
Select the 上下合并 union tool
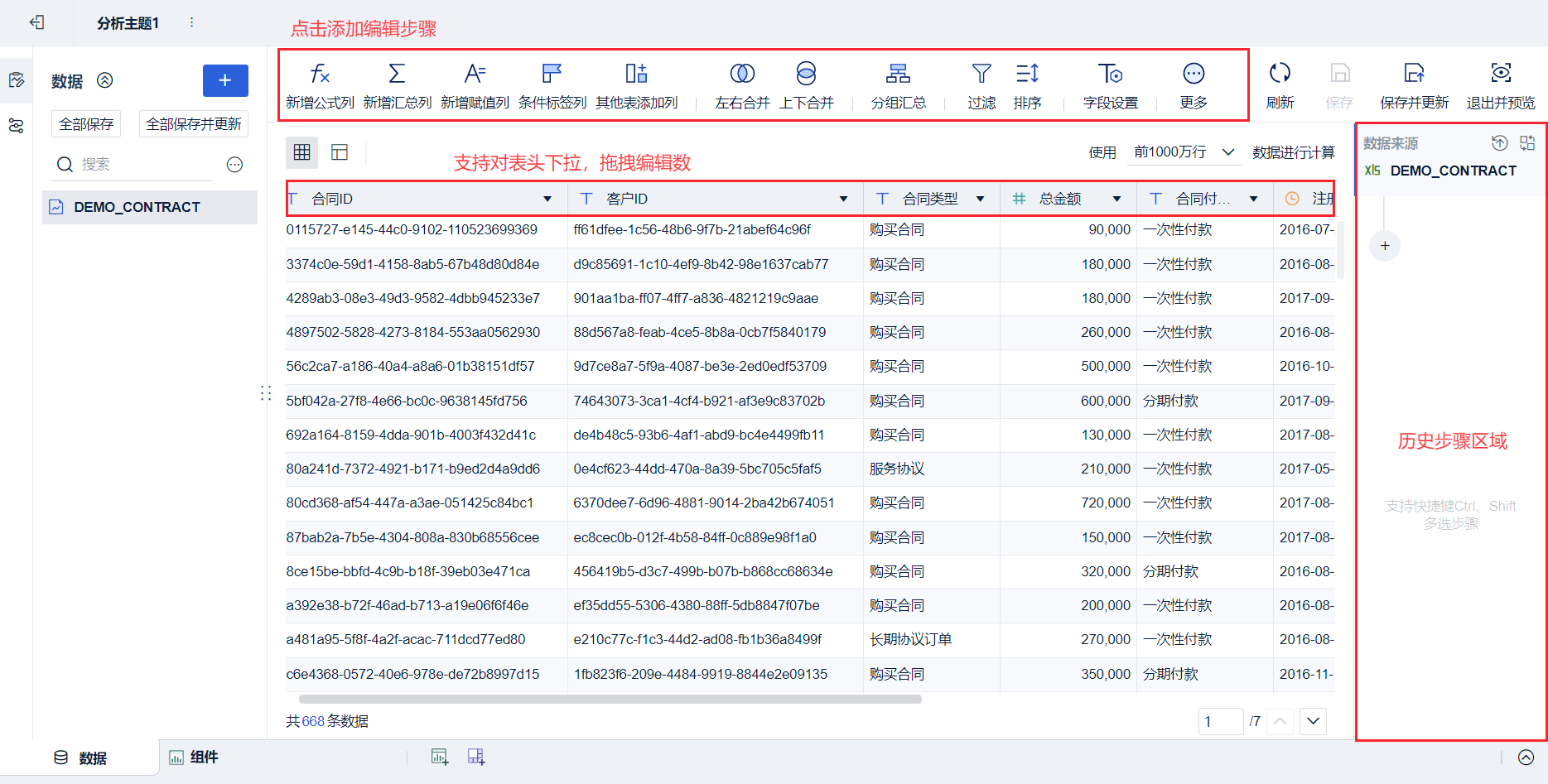pos(806,85)
